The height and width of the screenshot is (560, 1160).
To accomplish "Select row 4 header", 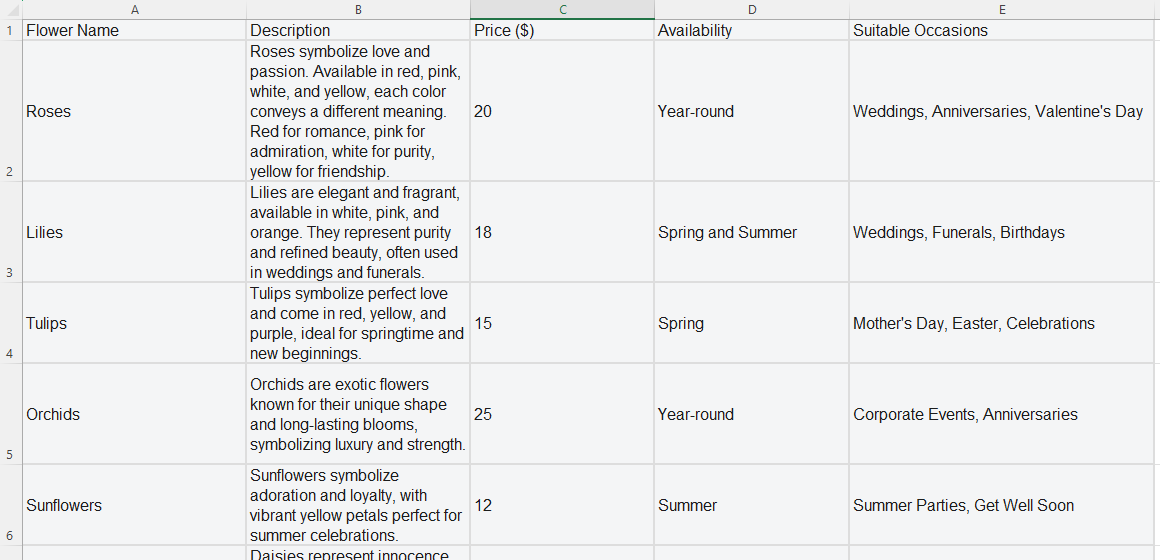I will (10, 323).
